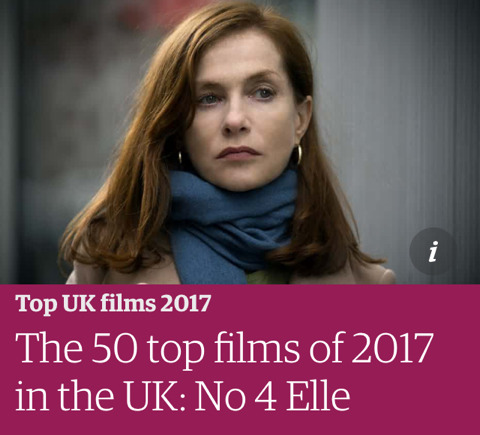The width and height of the screenshot is (480, 435).
Task: Show the image caption via the 'i' button
Action: (x=433, y=251)
